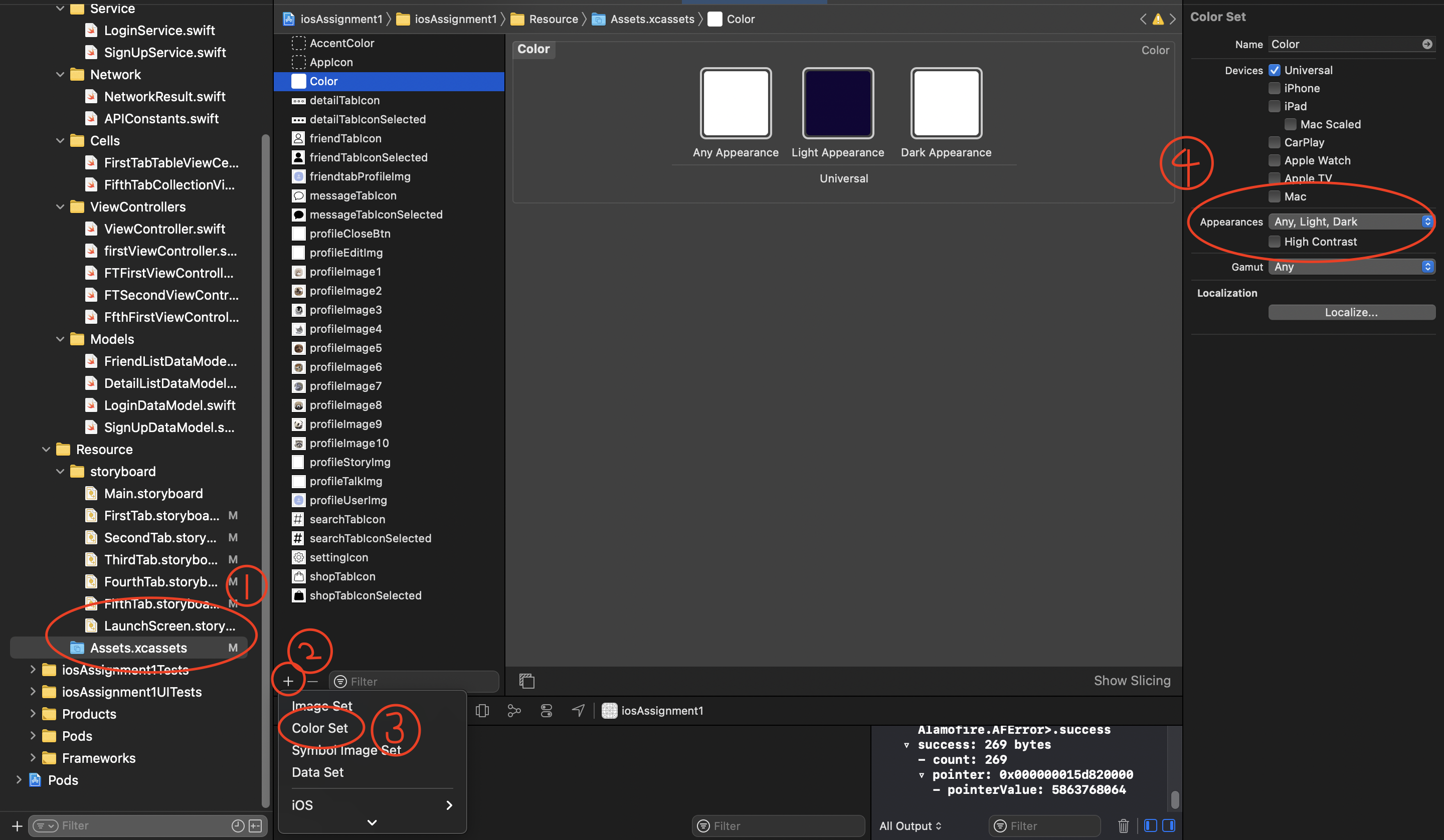Choose Data Set from popup menu
The height and width of the screenshot is (840, 1444).
coord(317,772)
